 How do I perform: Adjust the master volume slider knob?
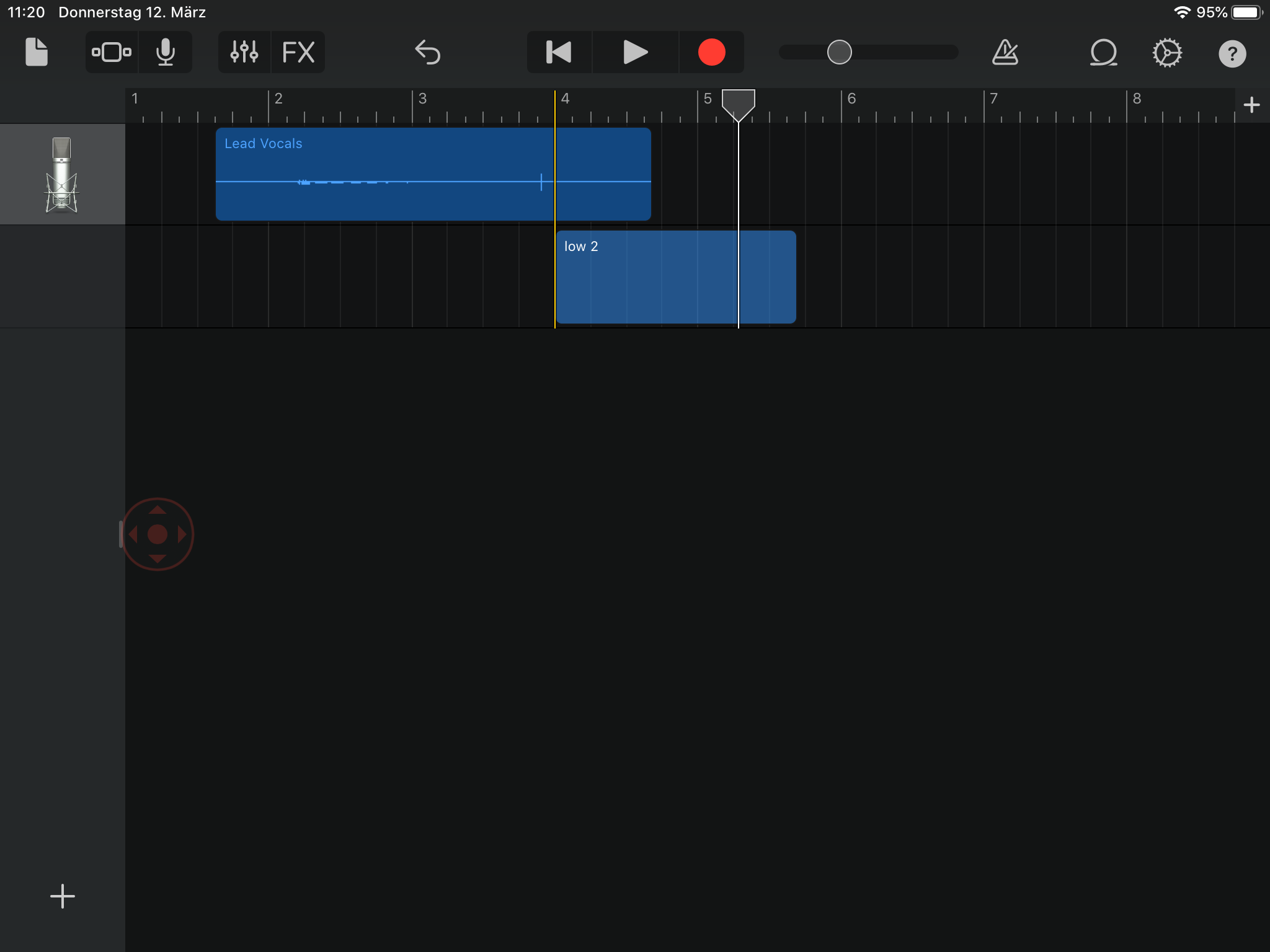point(840,52)
